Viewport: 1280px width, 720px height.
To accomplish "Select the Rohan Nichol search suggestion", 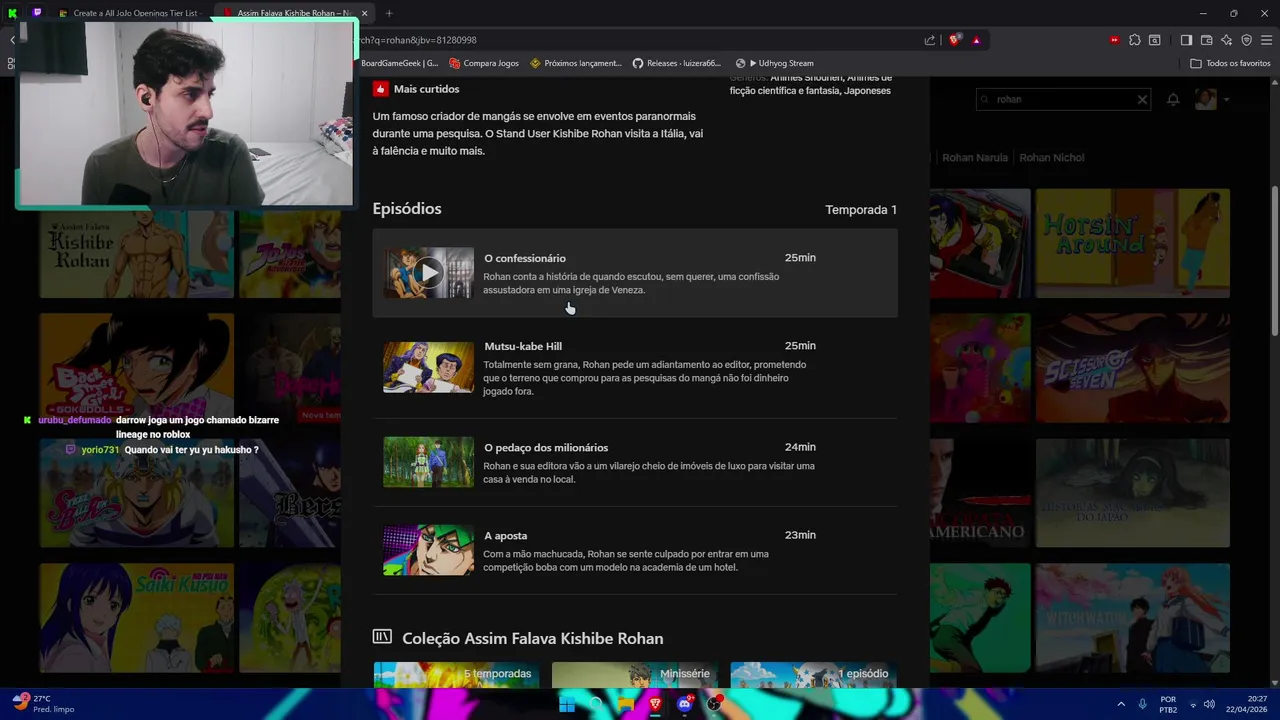I will pos(1051,157).
